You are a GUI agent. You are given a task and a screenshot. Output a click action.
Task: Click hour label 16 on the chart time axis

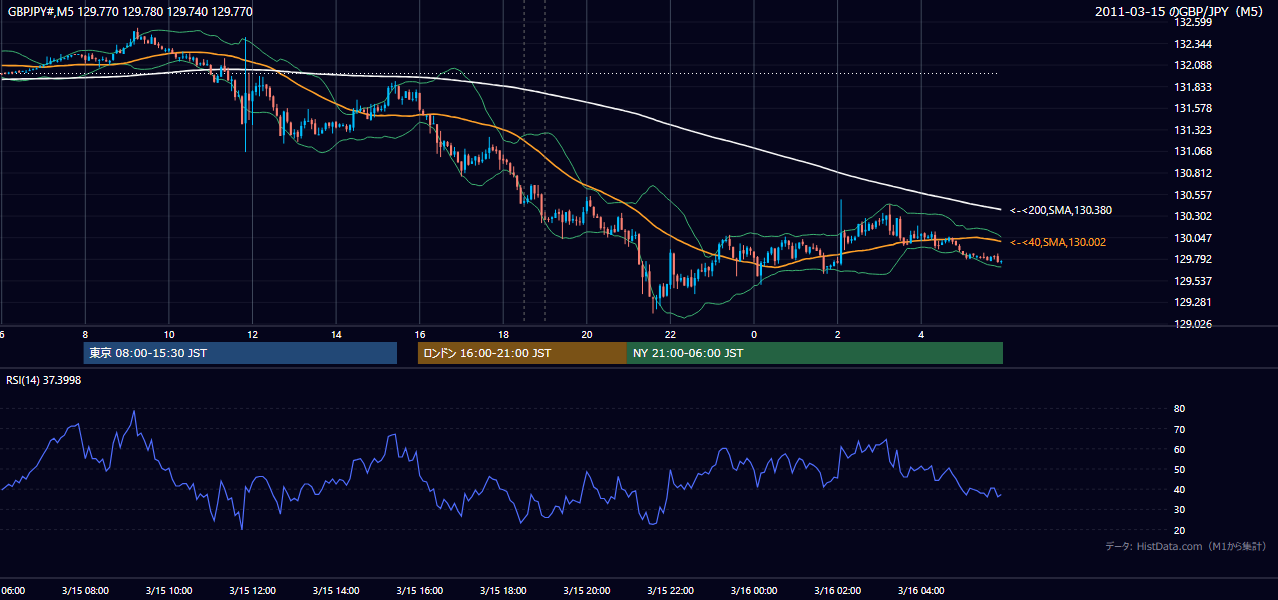(420, 335)
